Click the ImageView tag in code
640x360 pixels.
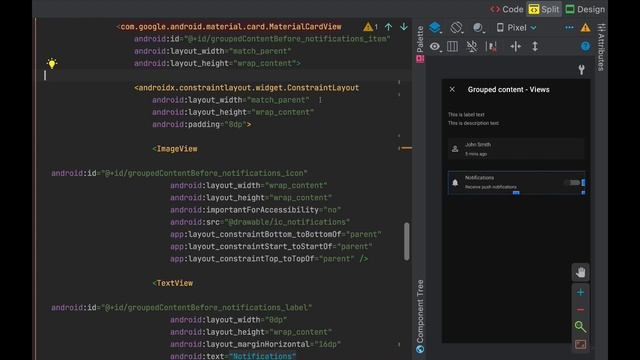click(175, 149)
